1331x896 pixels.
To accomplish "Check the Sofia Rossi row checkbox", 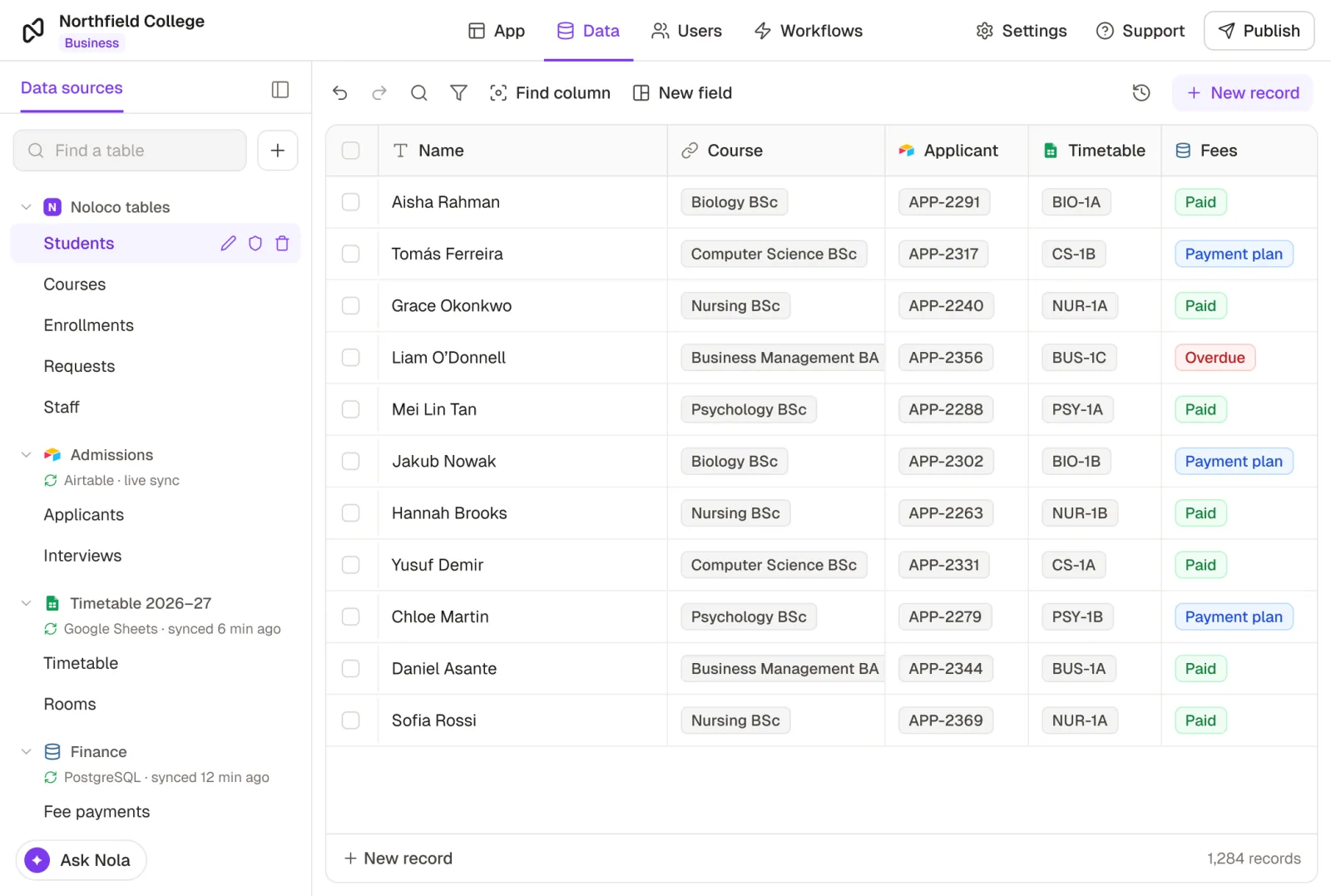I will [351, 720].
